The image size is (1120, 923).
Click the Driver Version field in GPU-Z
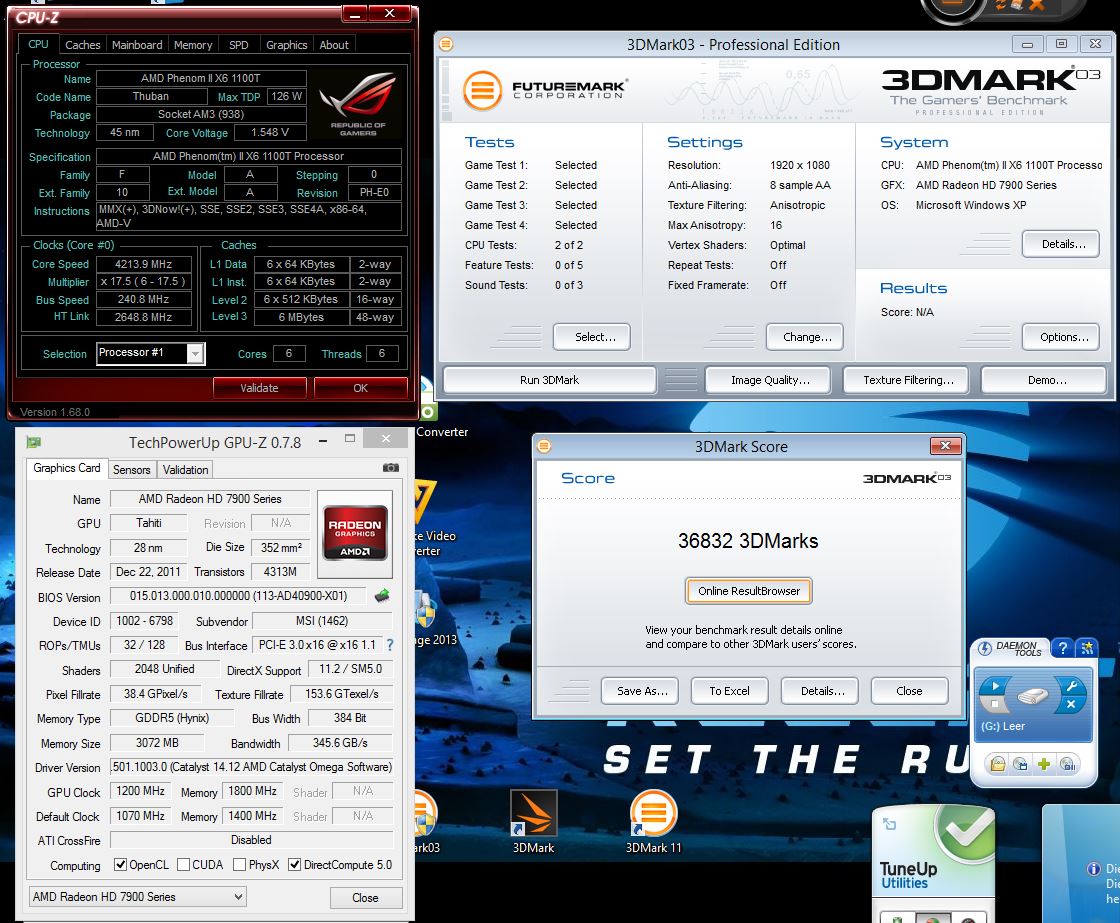[251, 767]
